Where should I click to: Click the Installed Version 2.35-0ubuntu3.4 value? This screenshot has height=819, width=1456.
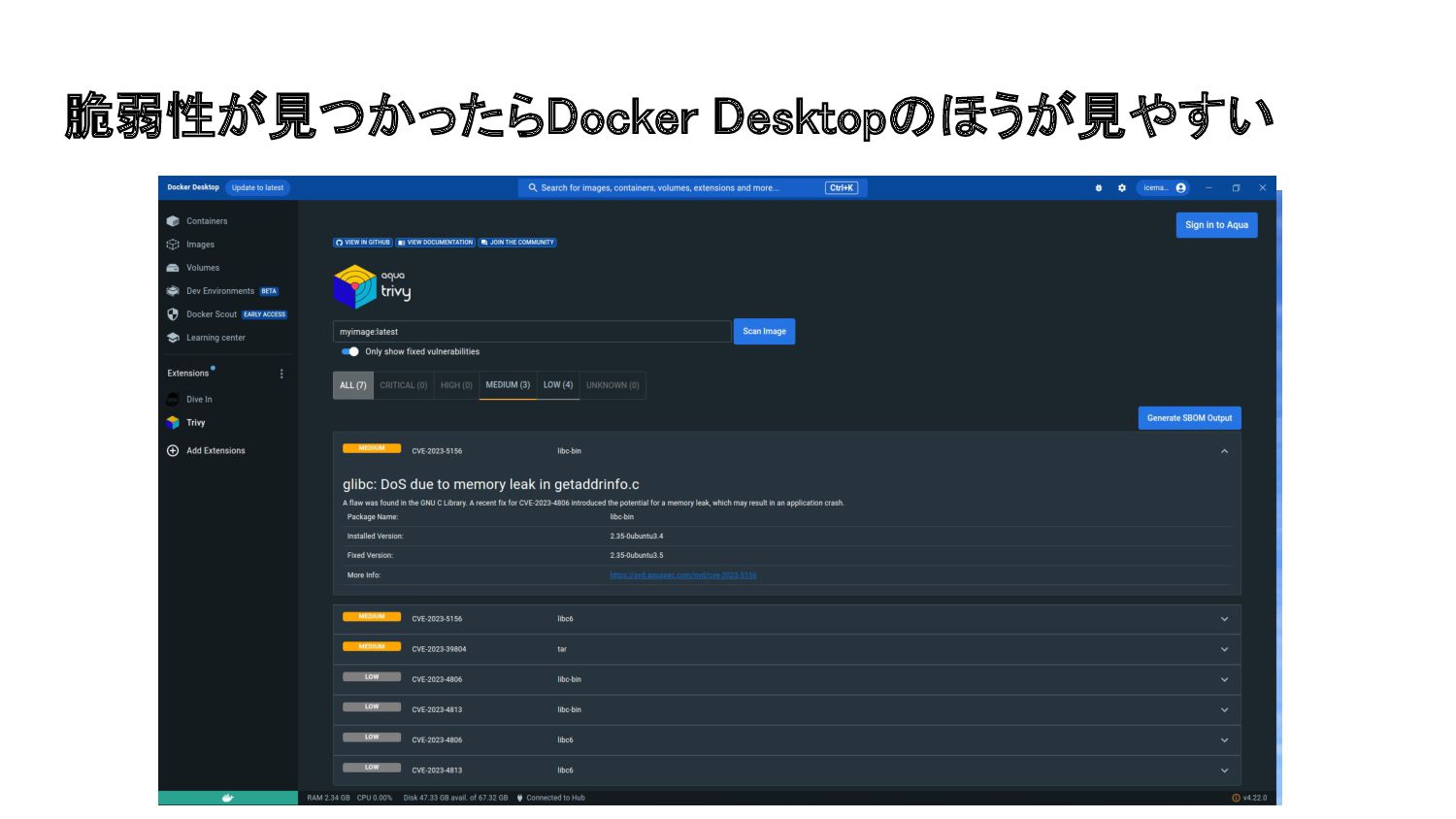click(637, 537)
